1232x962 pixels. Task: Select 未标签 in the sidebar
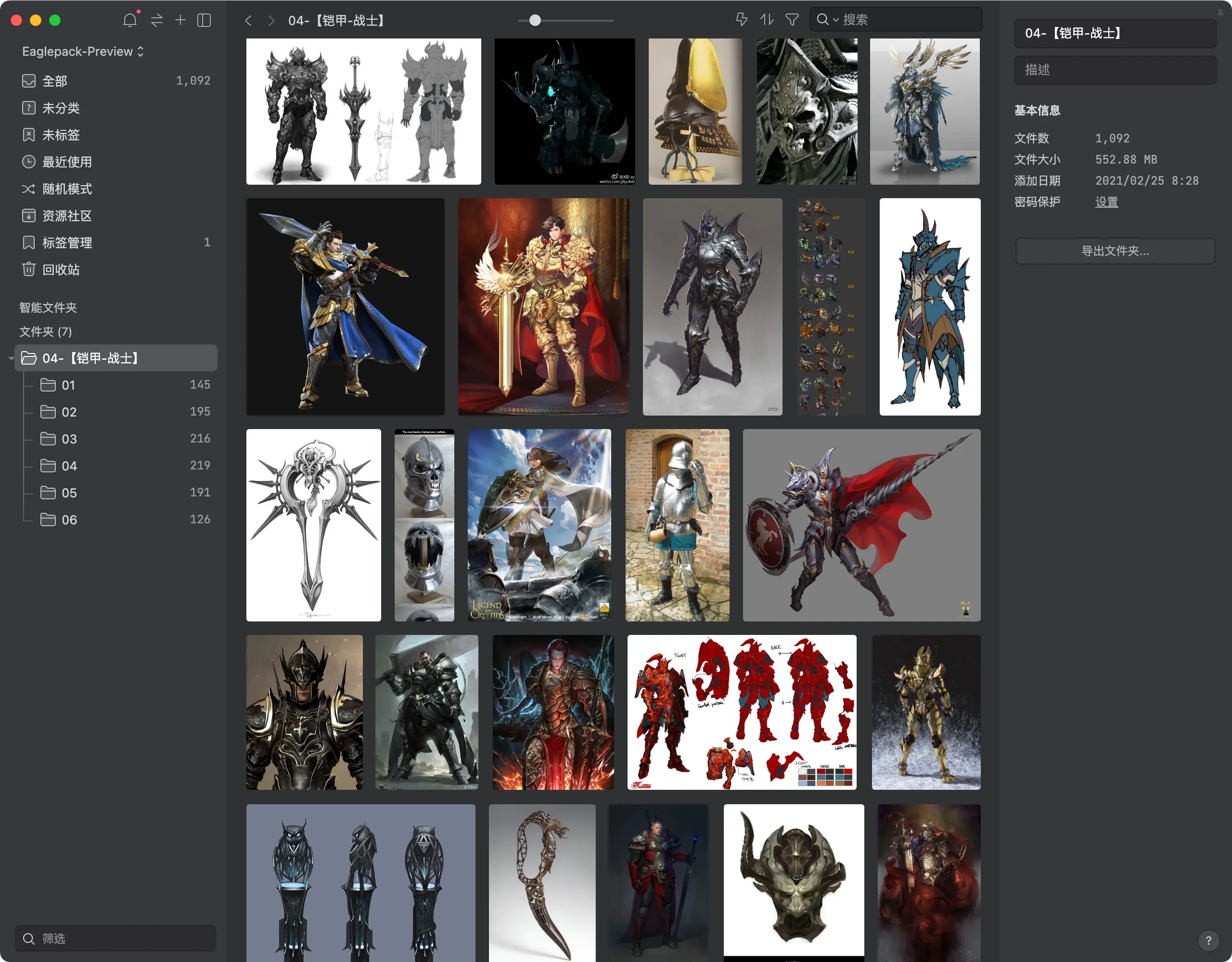tap(116, 135)
